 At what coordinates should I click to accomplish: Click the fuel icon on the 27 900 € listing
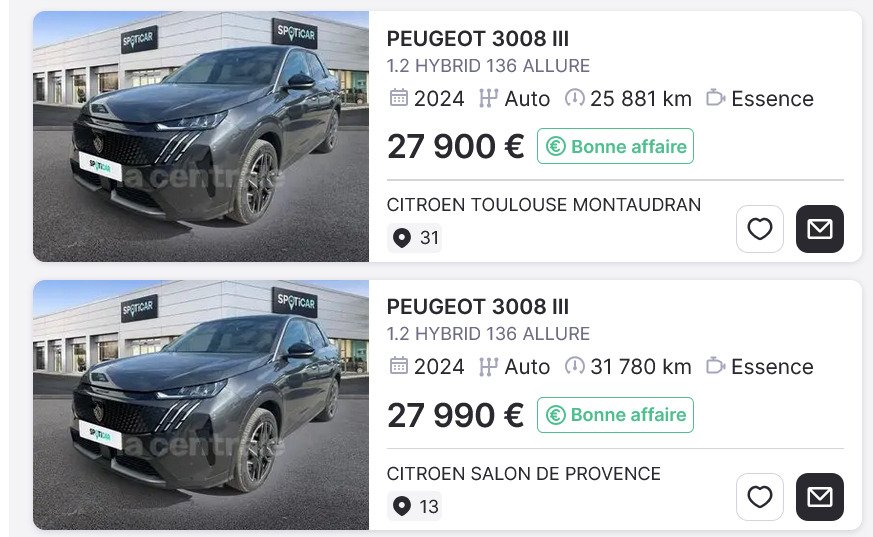715,98
